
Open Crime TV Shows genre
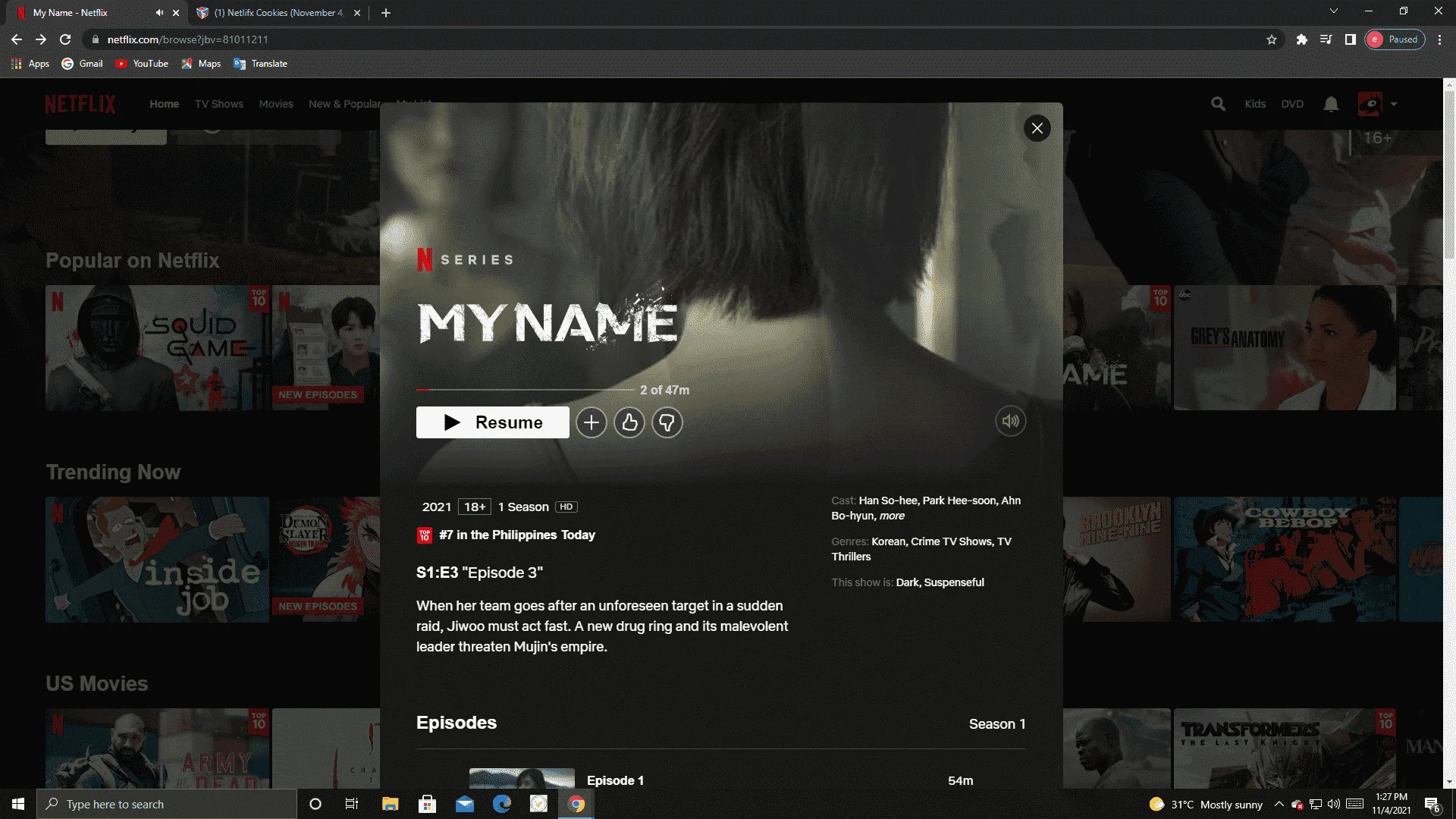point(952,541)
